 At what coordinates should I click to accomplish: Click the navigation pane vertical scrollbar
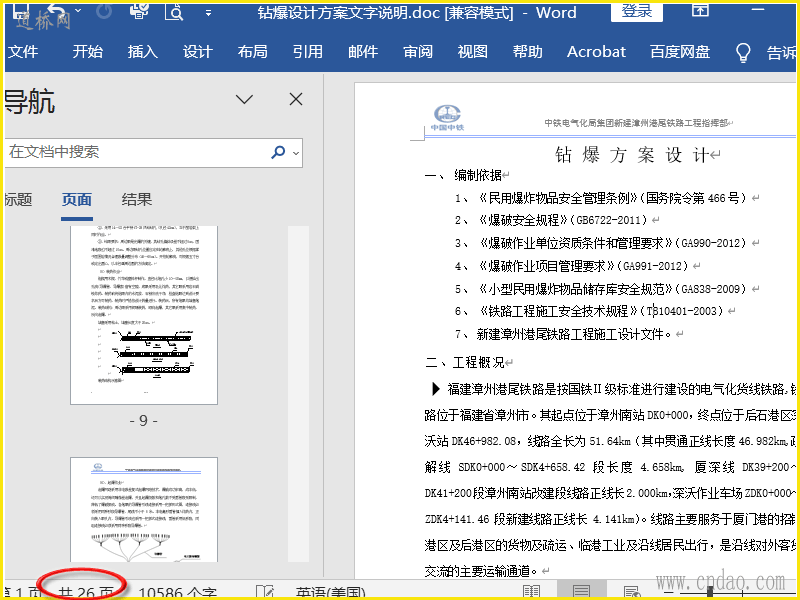point(298,393)
